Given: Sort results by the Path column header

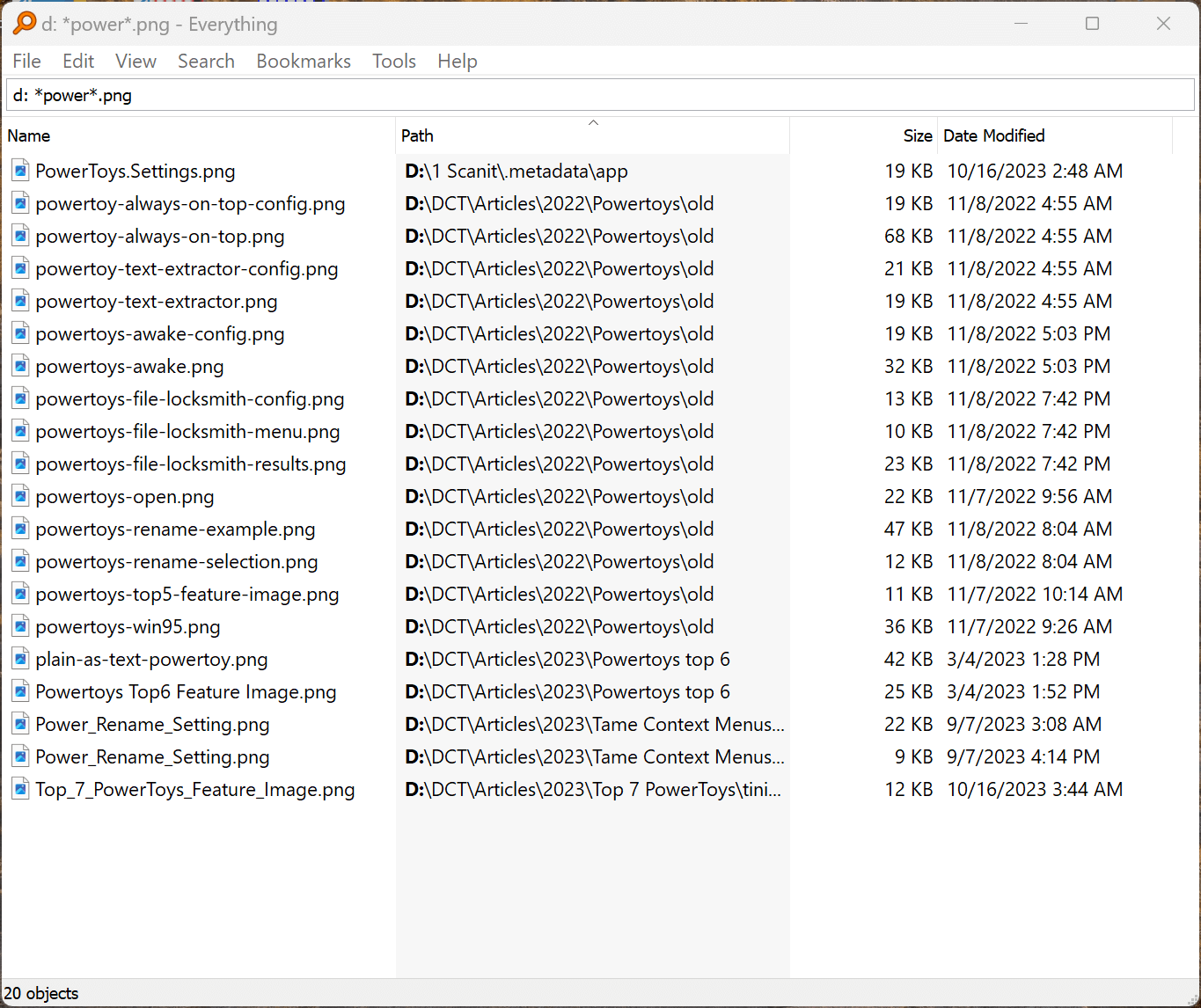Looking at the screenshot, I should tap(592, 135).
